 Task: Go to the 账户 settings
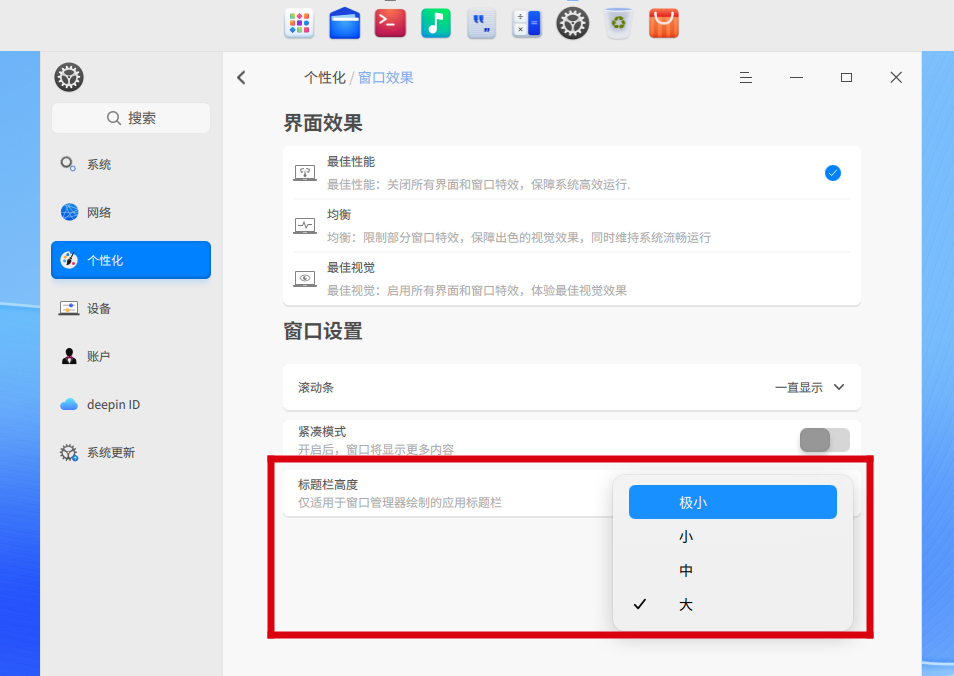(x=131, y=357)
